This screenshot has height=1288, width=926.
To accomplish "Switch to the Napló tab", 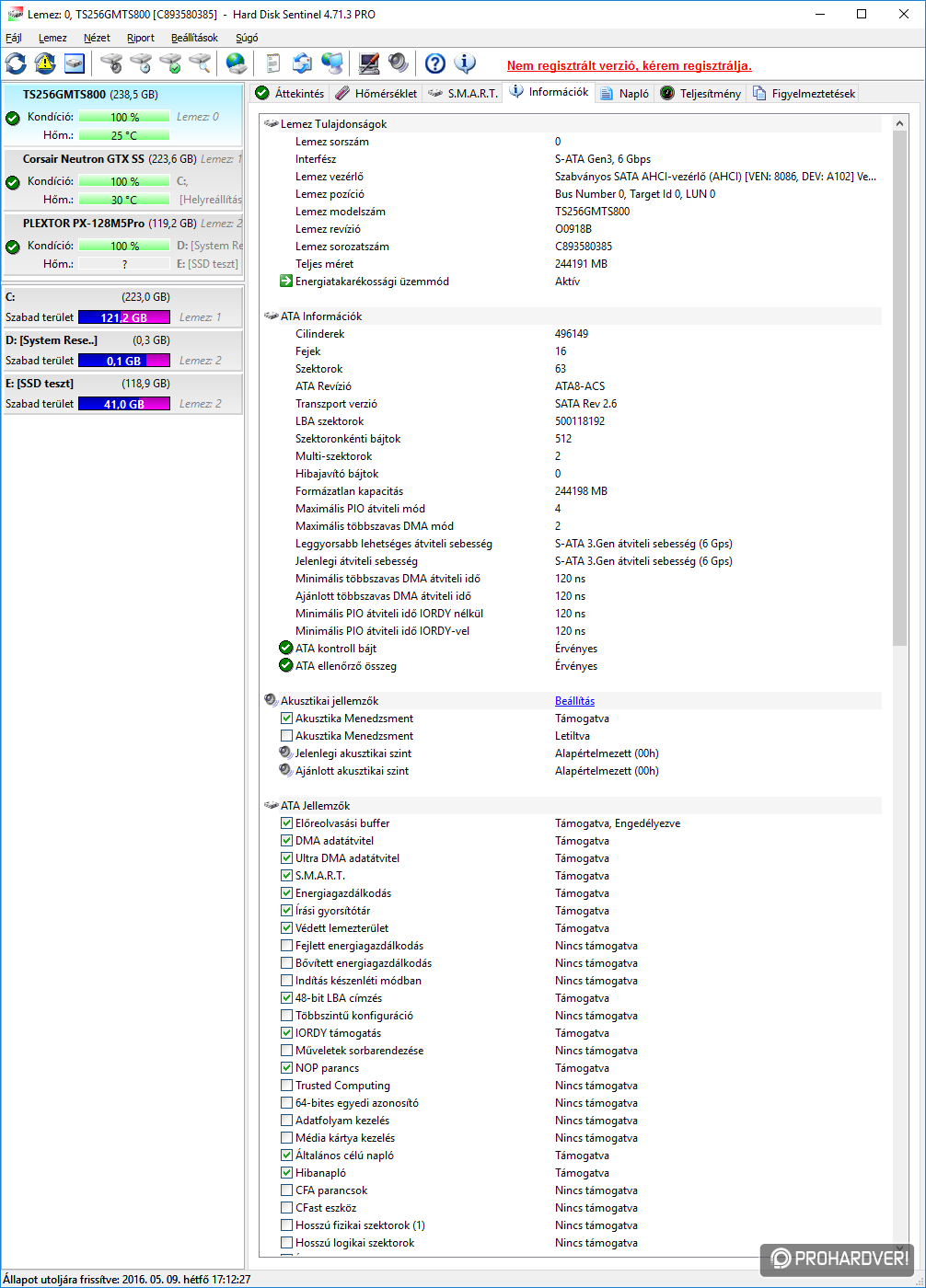I will (x=624, y=93).
